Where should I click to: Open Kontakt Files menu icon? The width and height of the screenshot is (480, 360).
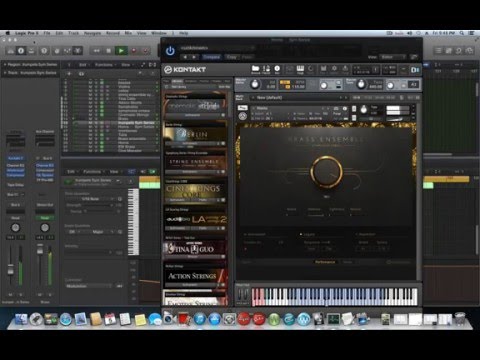point(323,69)
